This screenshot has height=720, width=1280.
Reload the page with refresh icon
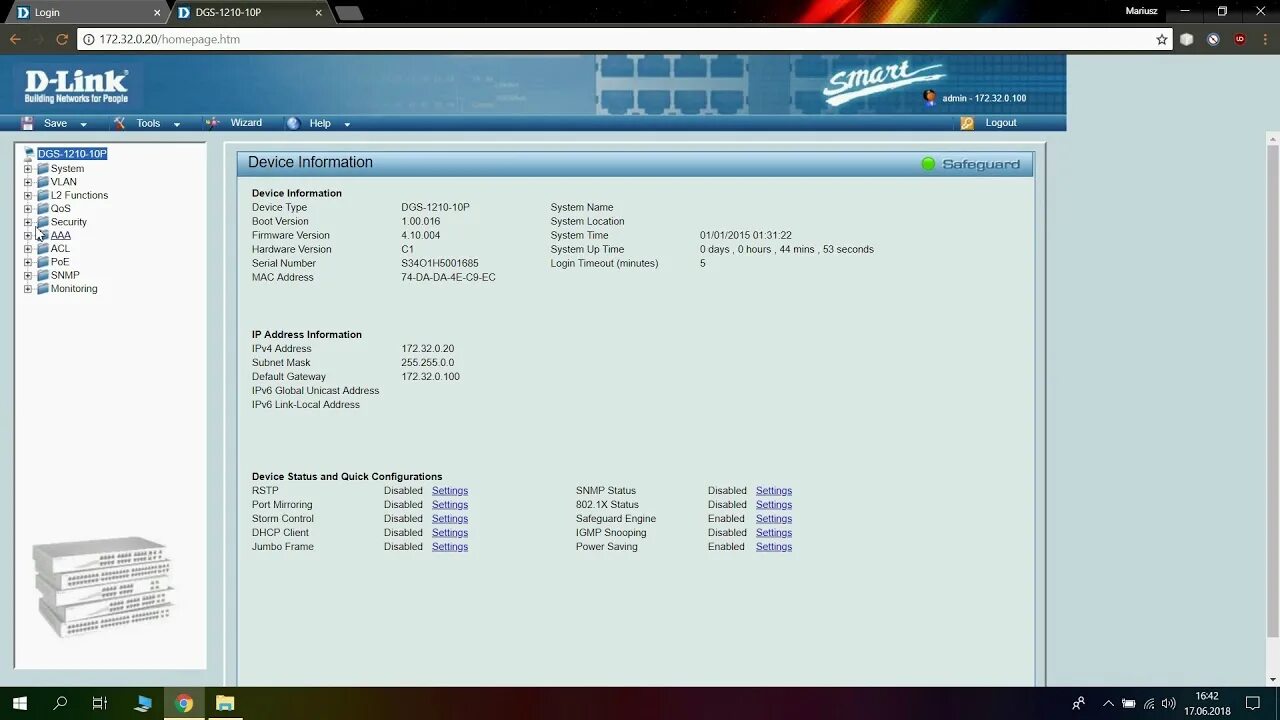point(62,39)
